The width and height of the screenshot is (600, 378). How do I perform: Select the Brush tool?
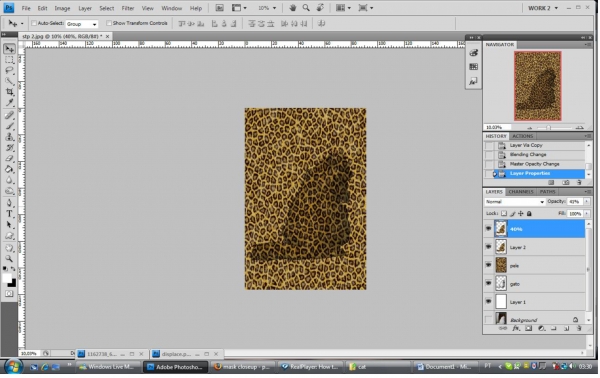point(9,126)
